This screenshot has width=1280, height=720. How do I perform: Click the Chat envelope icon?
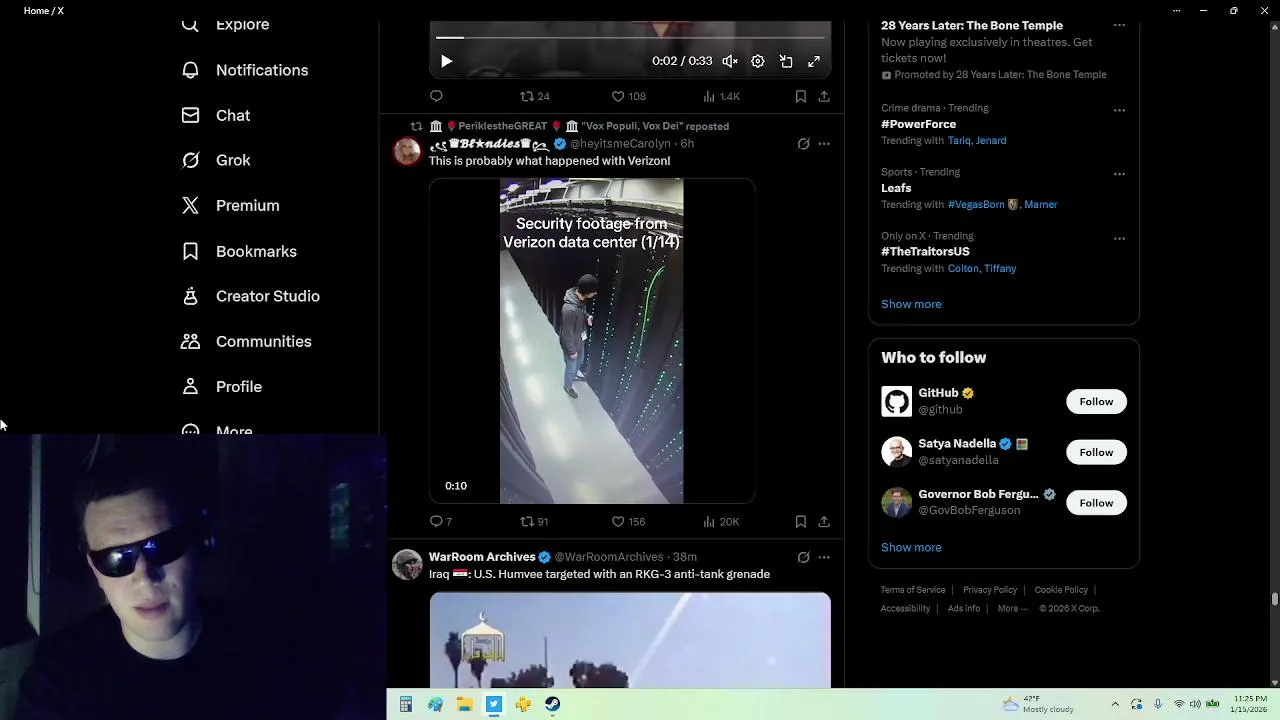[x=190, y=115]
